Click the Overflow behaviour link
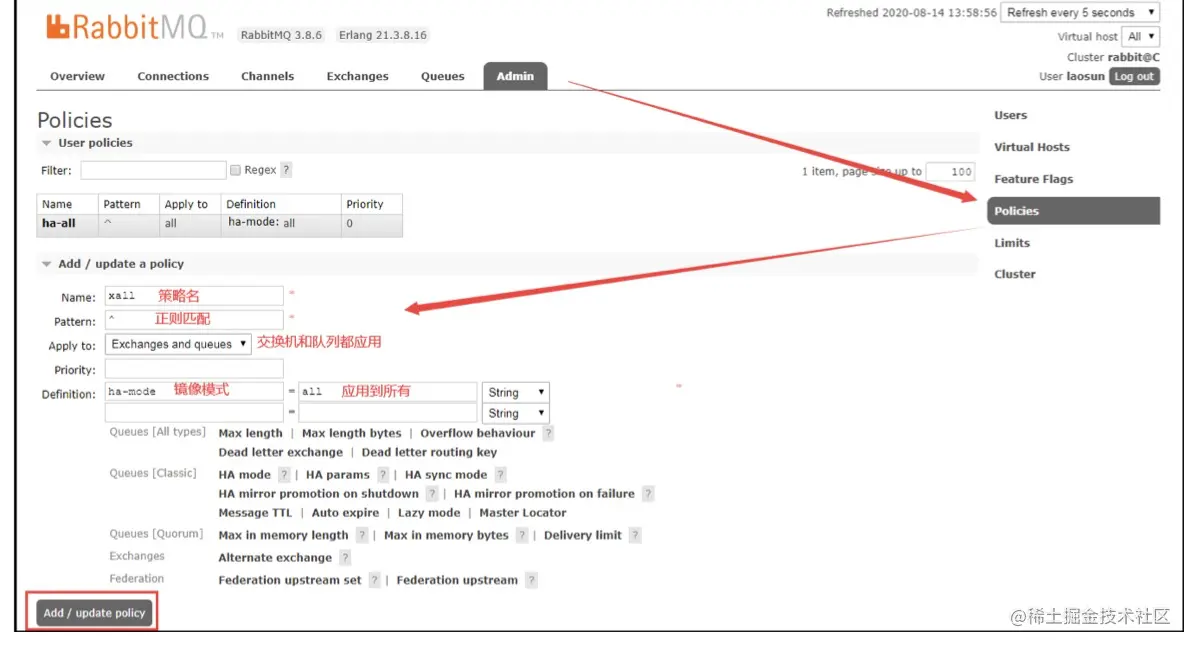1190x646 pixels. coord(477,433)
